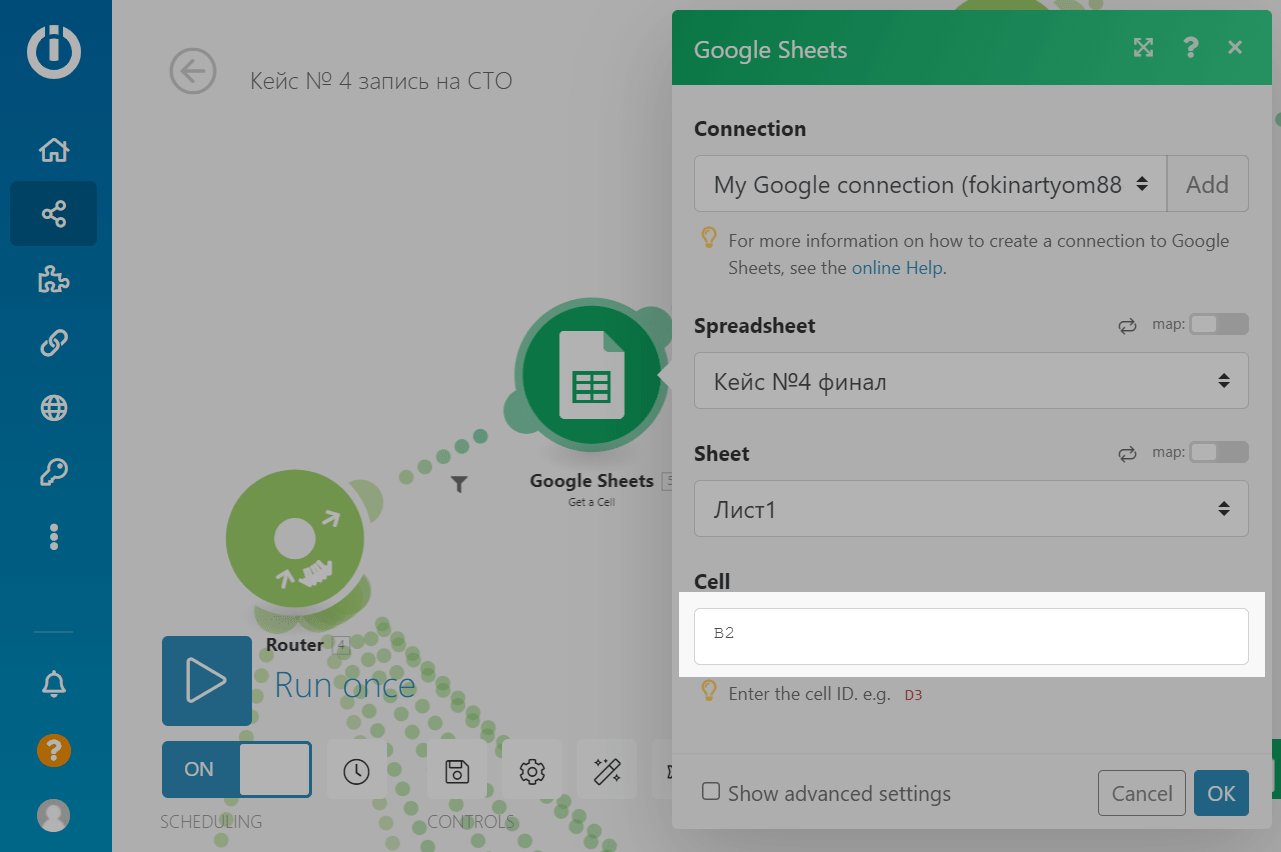Screen dimensions: 1281x852
Task: Go to Home in sidebar
Action: [x=53, y=150]
